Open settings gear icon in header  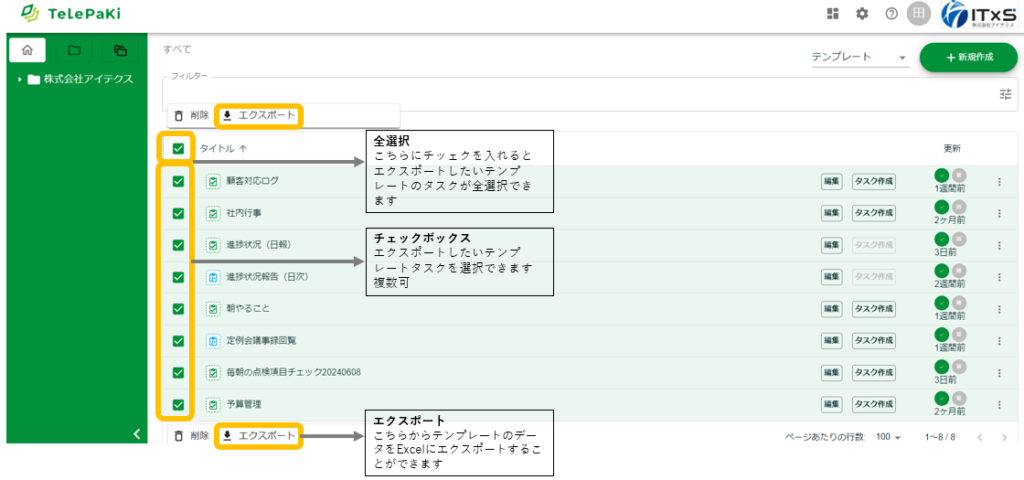tap(862, 14)
